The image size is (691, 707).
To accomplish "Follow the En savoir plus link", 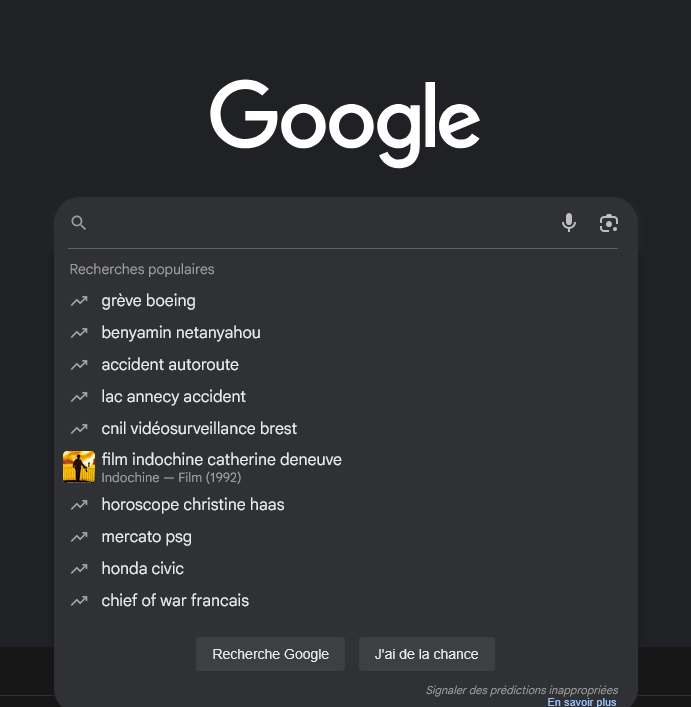I will tap(581, 702).
